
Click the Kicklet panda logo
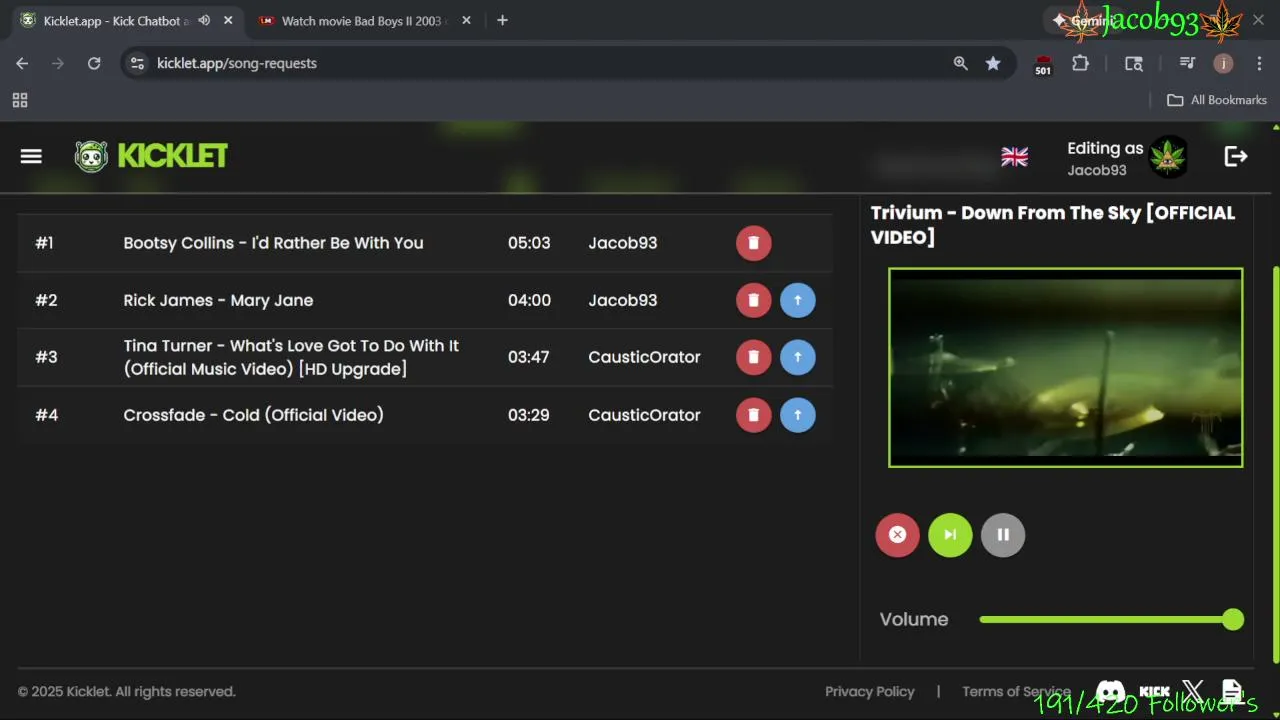[91, 156]
